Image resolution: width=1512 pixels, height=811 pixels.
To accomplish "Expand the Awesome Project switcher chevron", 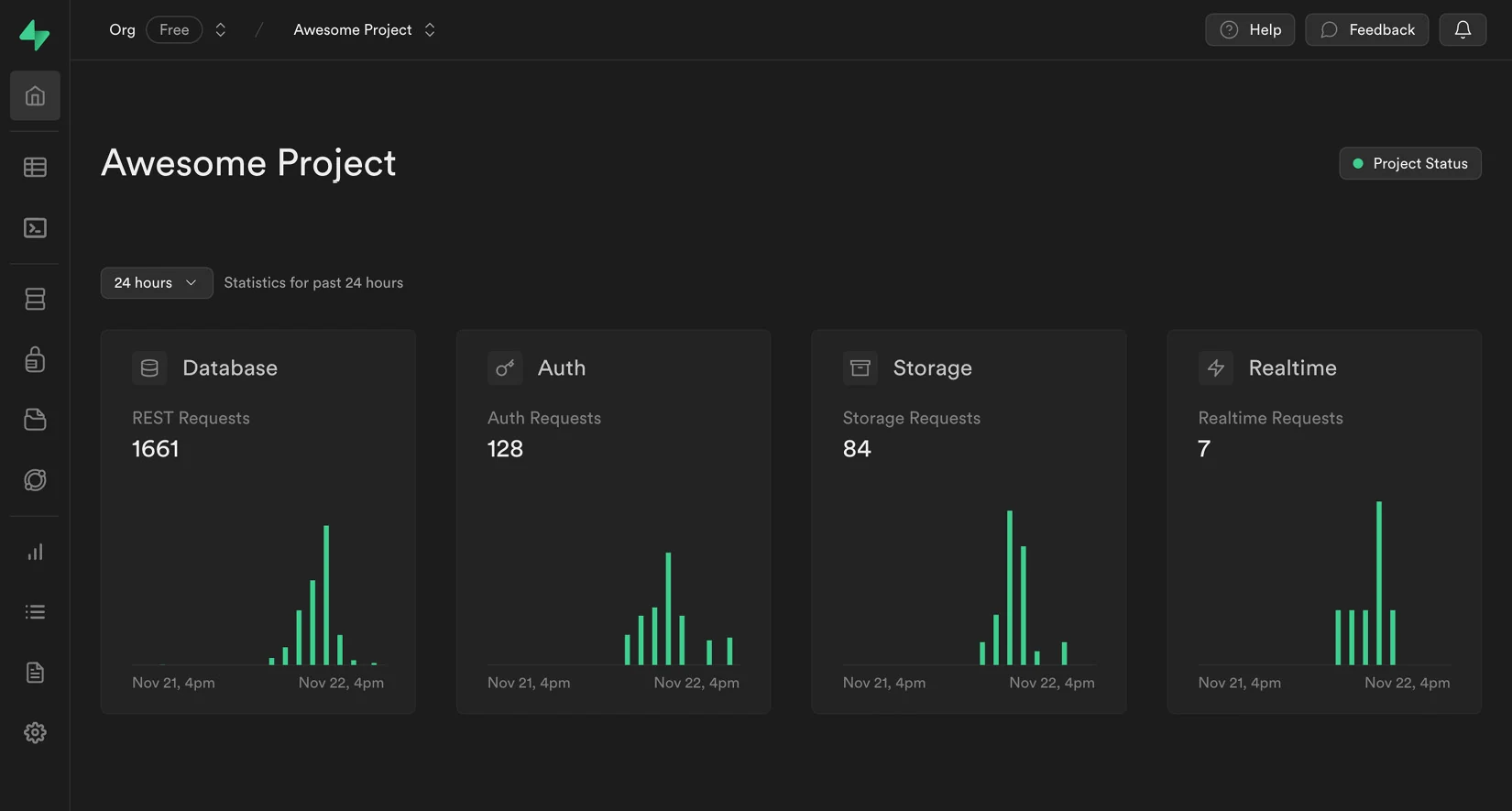I will point(430,29).
